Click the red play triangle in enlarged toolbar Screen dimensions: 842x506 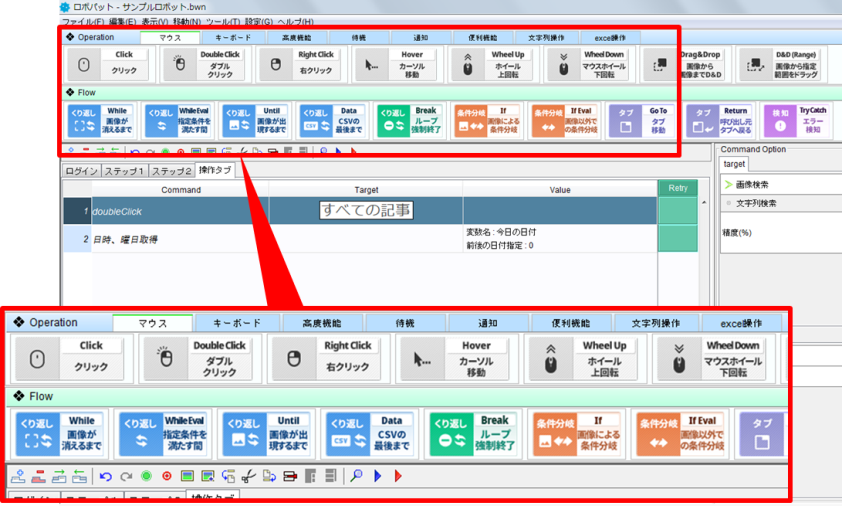(x=398, y=476)
